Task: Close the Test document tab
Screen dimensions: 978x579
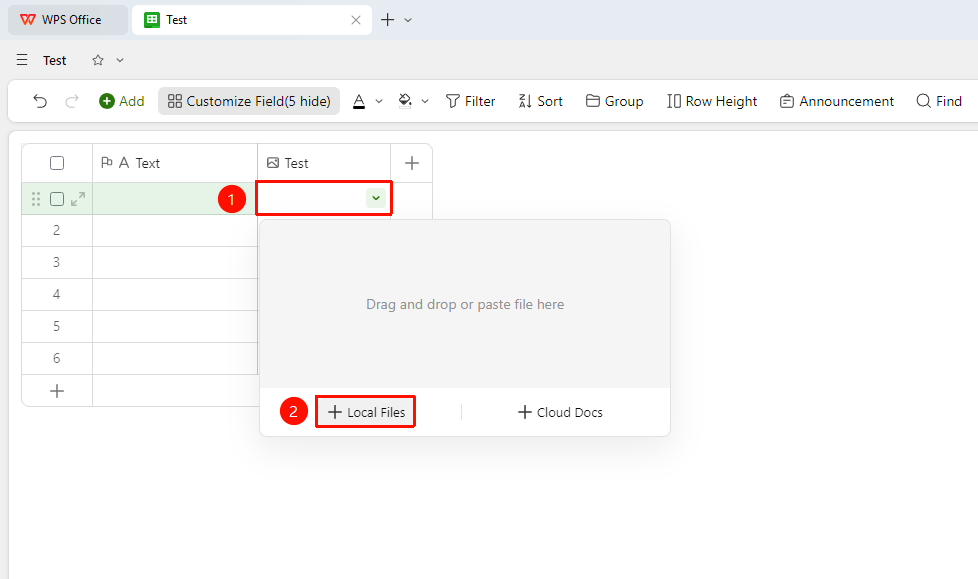Action: (356, 20)
